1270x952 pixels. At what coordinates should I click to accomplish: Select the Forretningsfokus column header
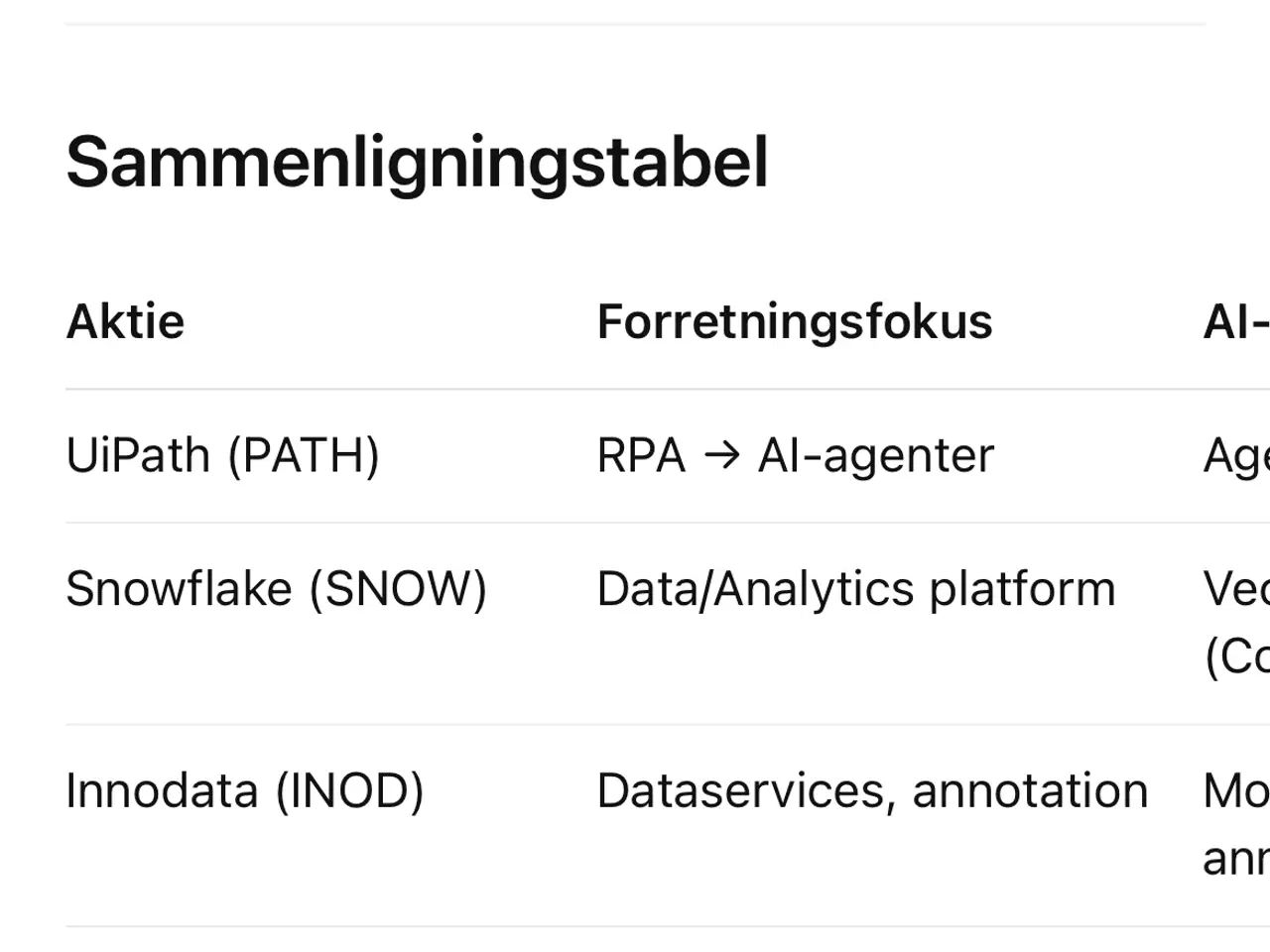[794, 322]
